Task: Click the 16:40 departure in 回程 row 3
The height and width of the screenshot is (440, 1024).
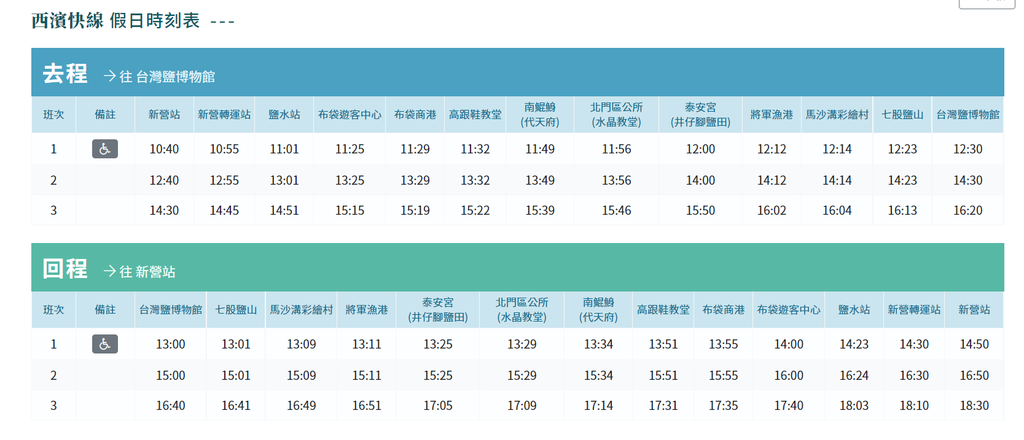Action: [x=171, y=406]
